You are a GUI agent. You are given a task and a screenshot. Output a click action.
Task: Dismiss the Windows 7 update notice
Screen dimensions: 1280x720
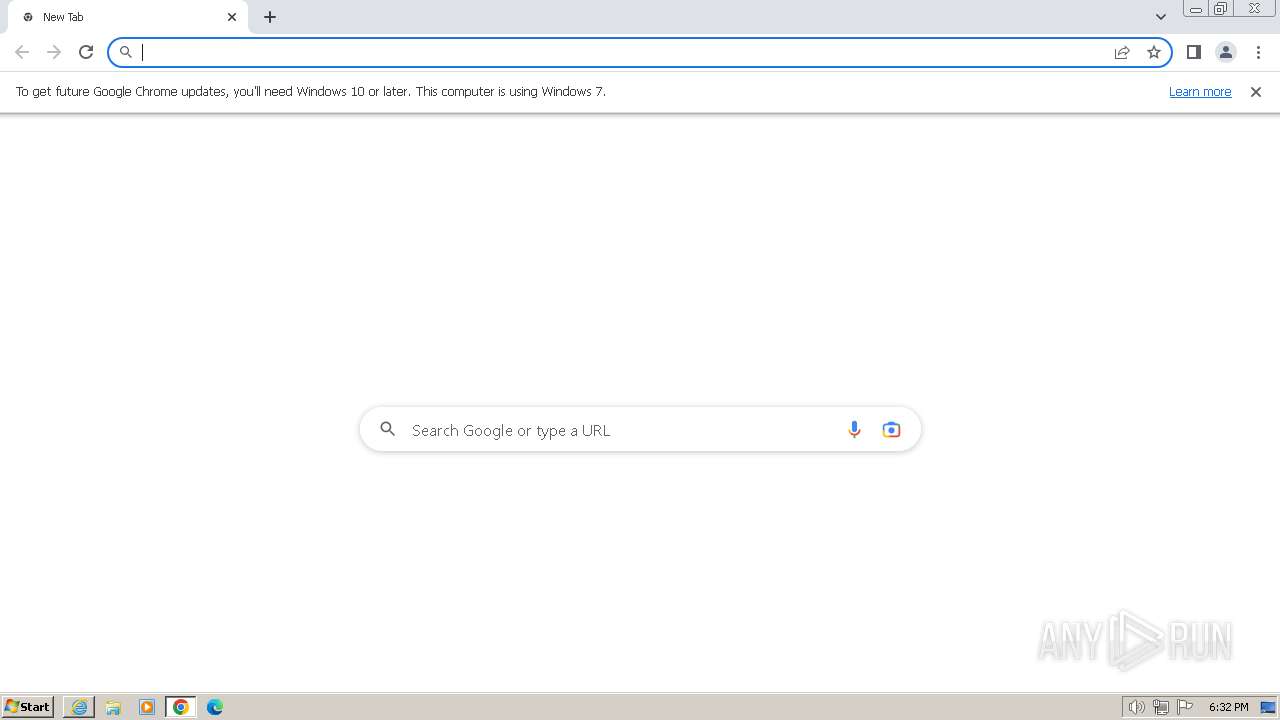(x=1256, y=92)
